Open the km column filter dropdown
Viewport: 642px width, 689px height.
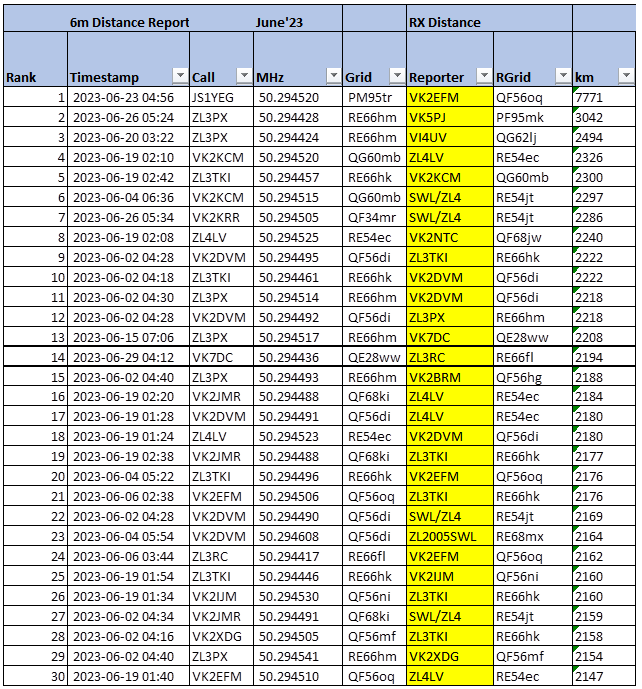click(622, 76)
